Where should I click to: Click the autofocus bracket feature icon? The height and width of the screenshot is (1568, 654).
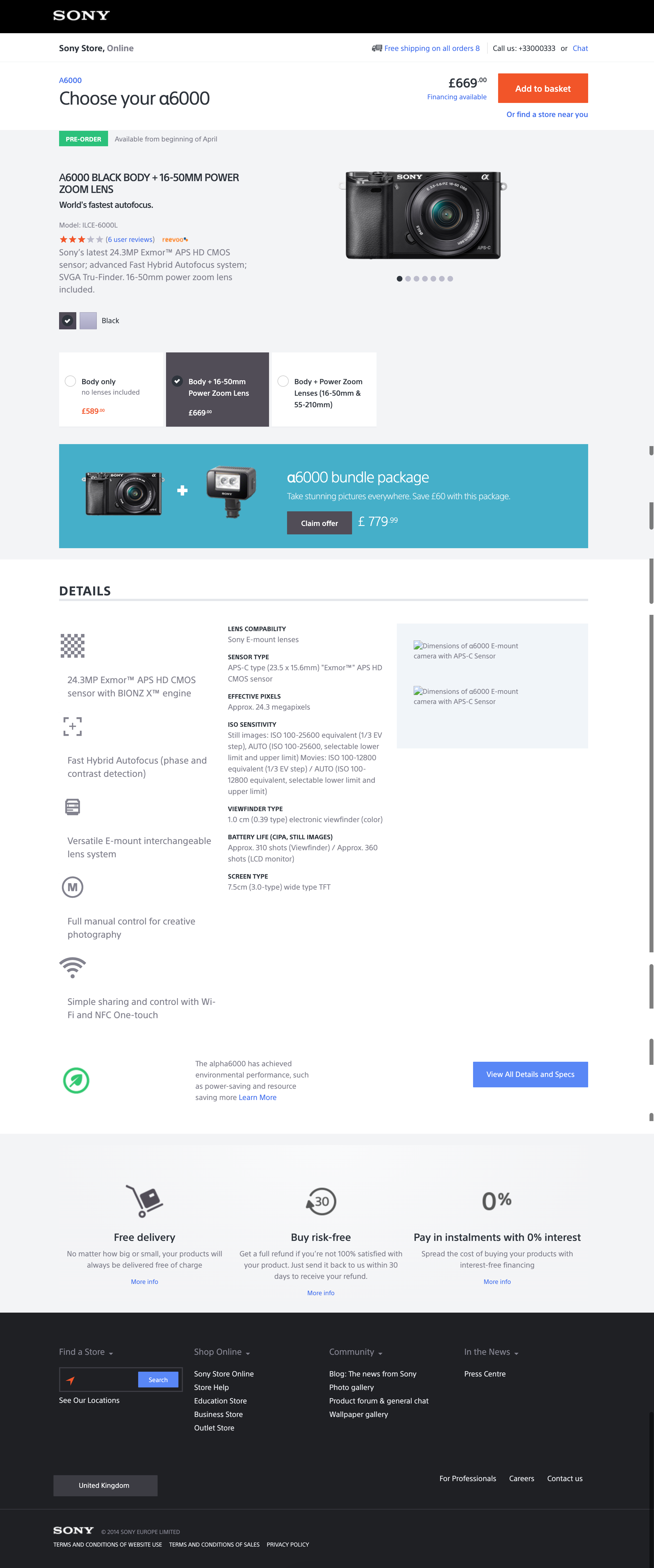point(73,726)
